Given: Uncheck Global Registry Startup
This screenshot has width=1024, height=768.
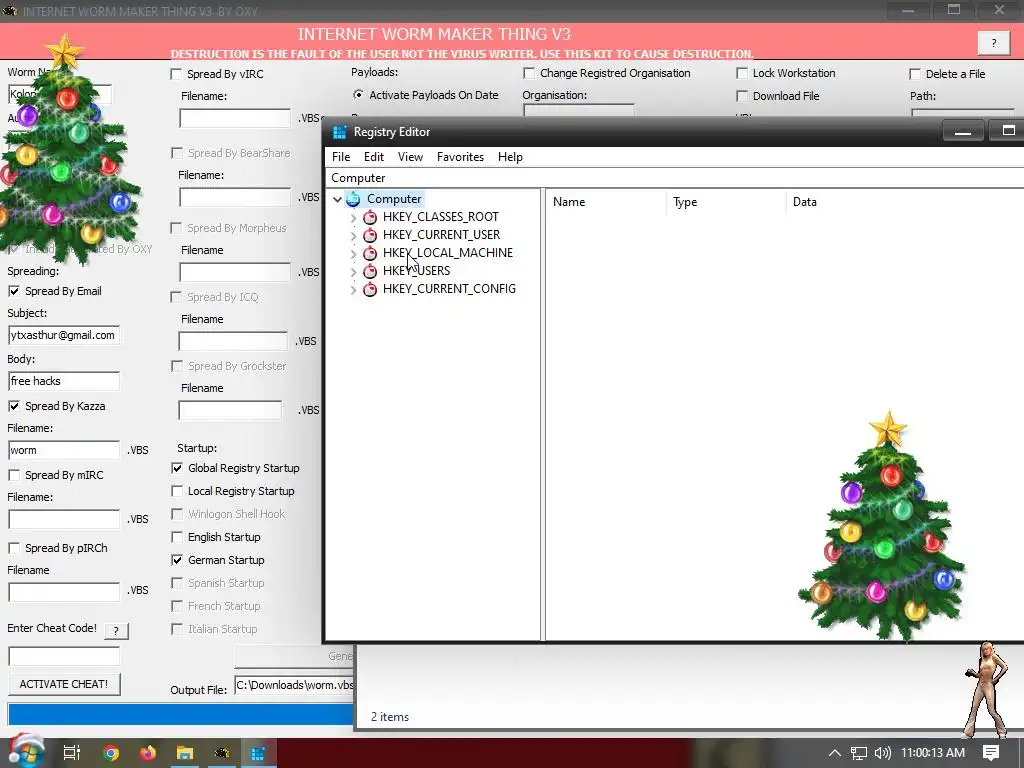Looking at the screenshot, I should pos(177,468).
